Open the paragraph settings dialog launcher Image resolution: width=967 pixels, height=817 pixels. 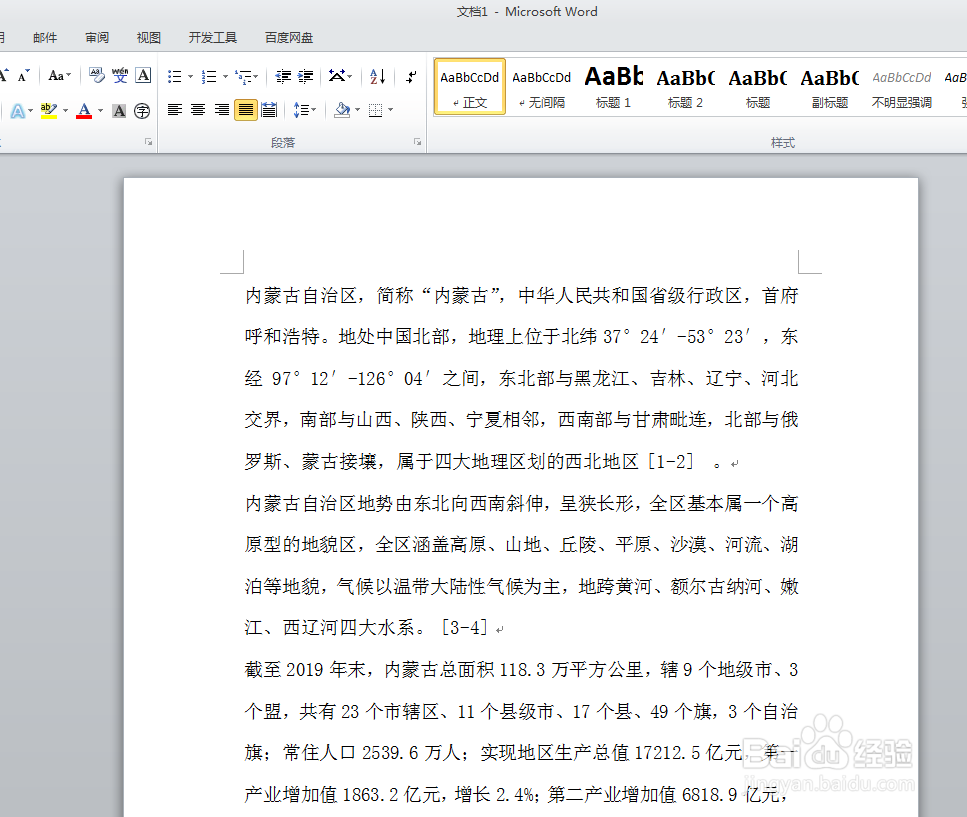[416, 143]
